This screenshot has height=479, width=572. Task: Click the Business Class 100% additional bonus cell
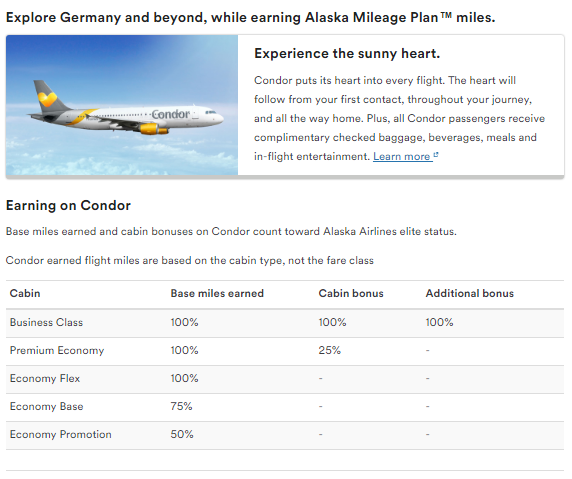pyautogui.click(x=439, y=322)
